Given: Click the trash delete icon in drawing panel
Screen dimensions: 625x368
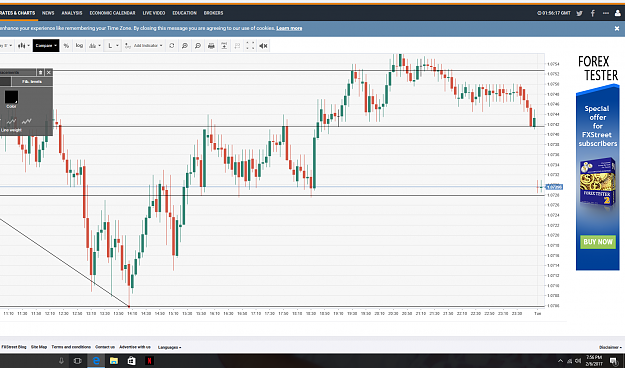Looking at the screenshot, I should click(40, 72).
